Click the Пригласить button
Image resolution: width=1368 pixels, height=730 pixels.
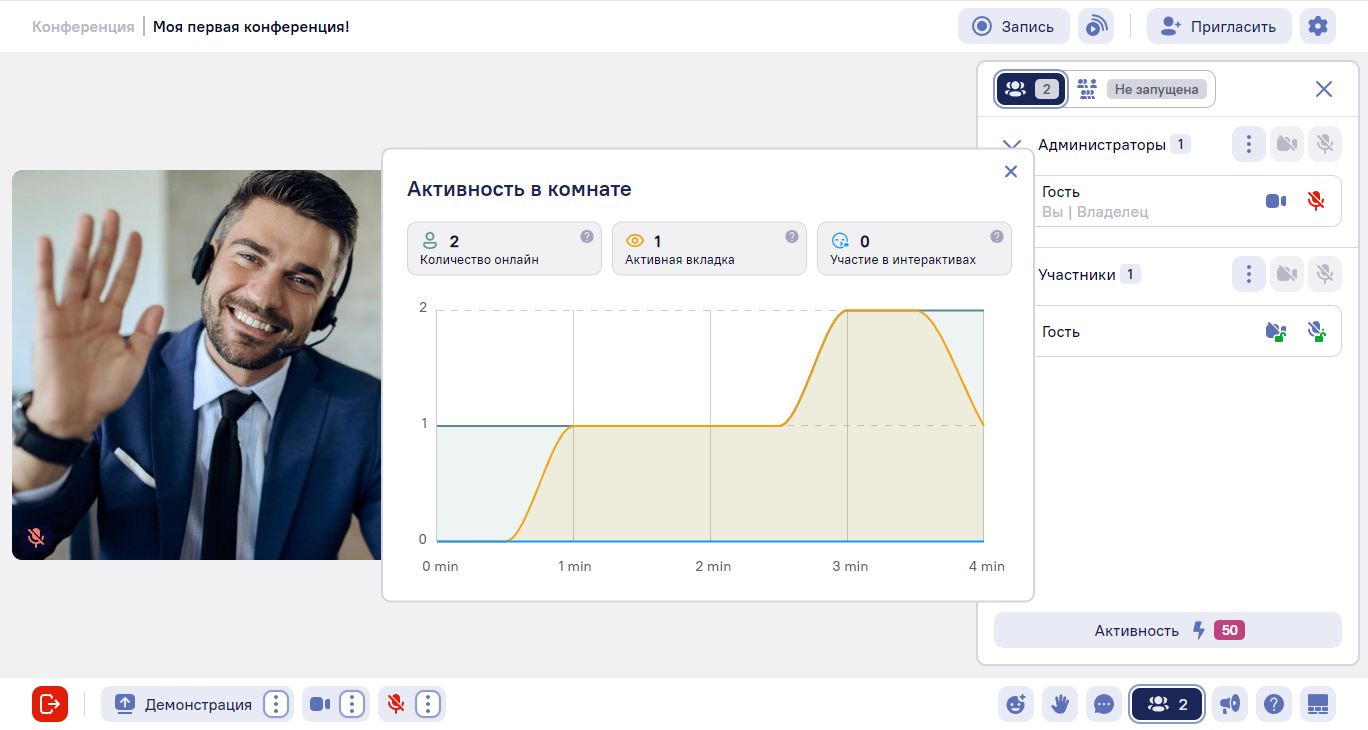tap(1219, 26)
